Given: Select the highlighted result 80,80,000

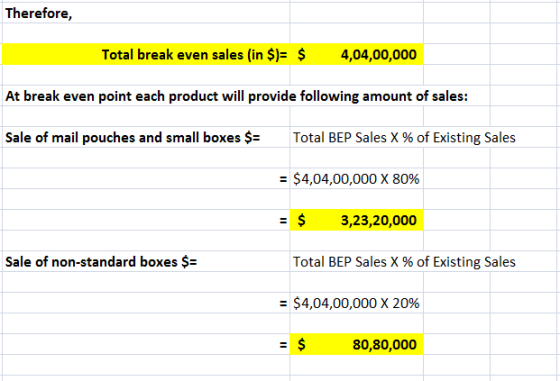Looking at the screenshot, I should click(x=356, y=344).
